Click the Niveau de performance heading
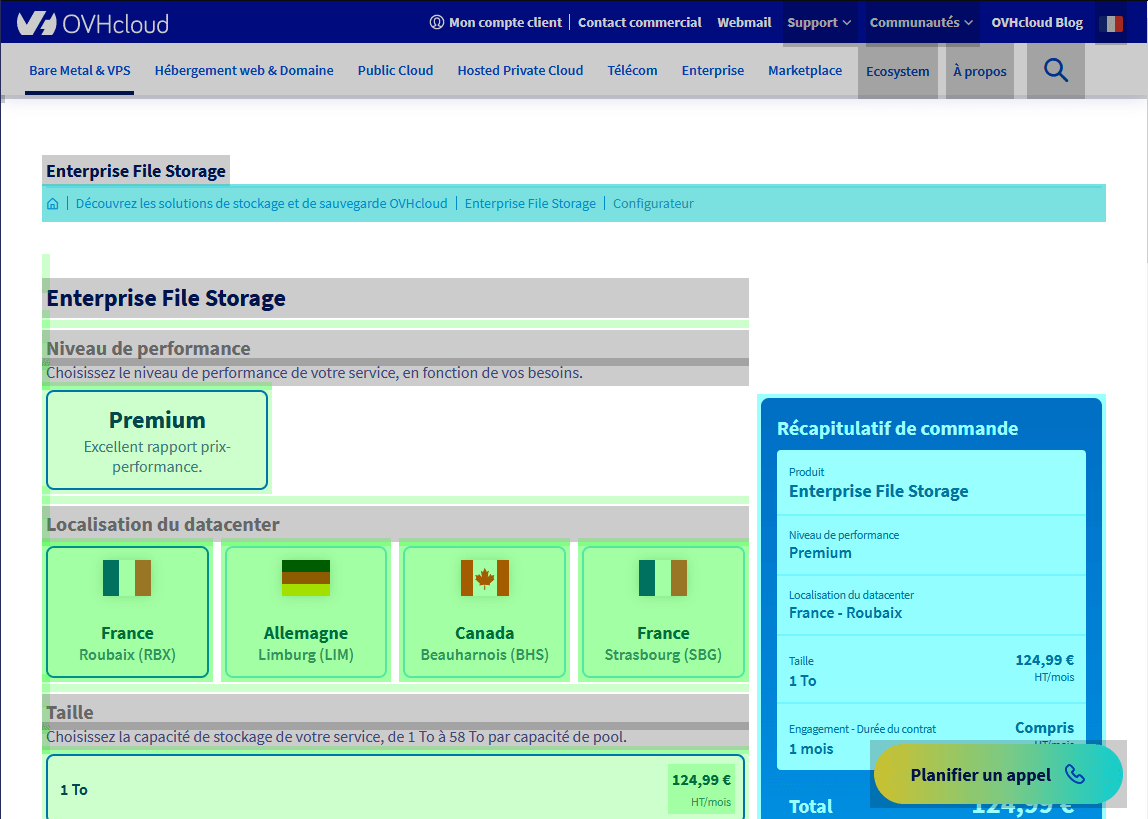 [x=148, y=348]
